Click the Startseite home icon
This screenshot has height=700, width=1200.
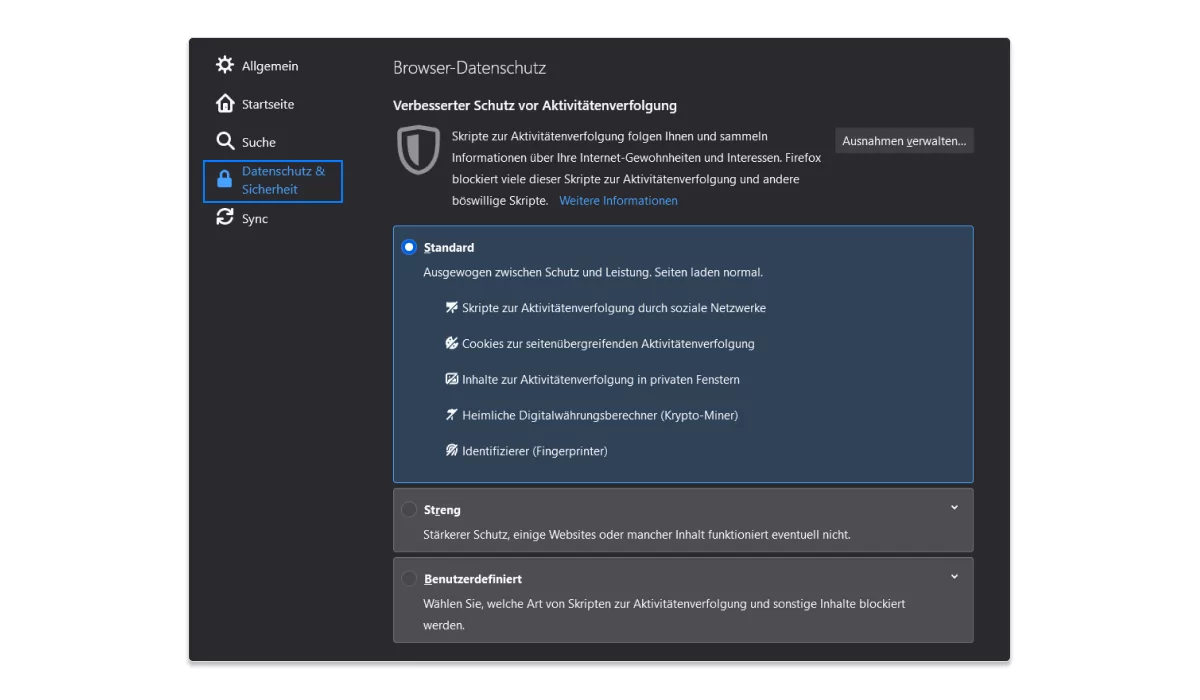pyautogui.click(x=225, y=103)
